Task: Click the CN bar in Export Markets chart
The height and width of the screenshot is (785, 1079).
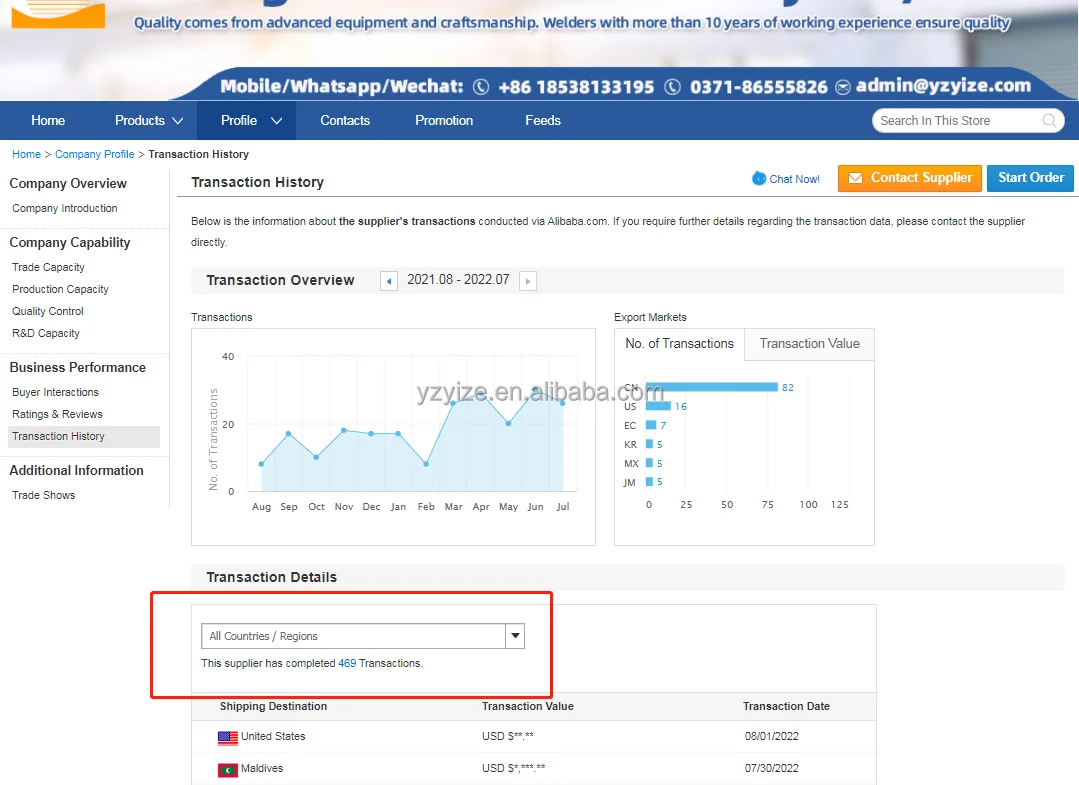Action: [712, 387]
